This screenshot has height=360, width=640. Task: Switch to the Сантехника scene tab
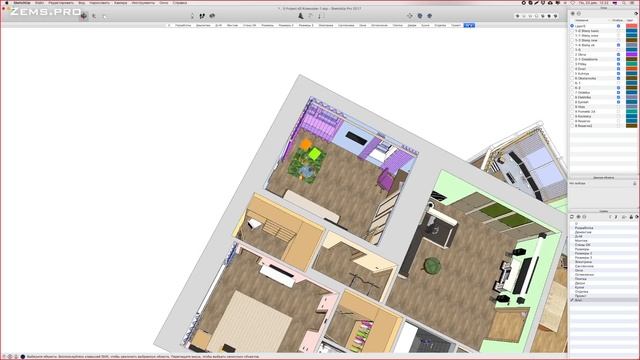(x=346, y=25)
